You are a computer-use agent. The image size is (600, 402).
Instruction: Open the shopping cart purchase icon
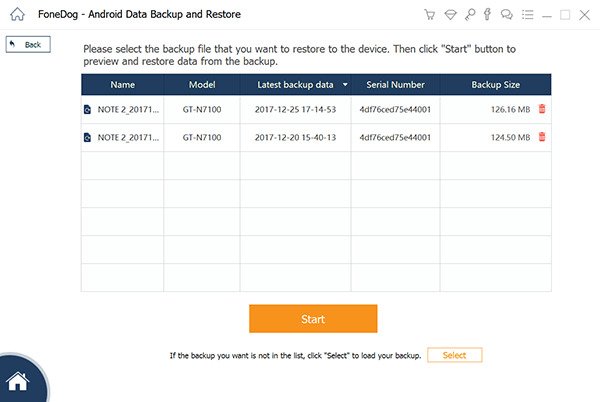point(429,15)
